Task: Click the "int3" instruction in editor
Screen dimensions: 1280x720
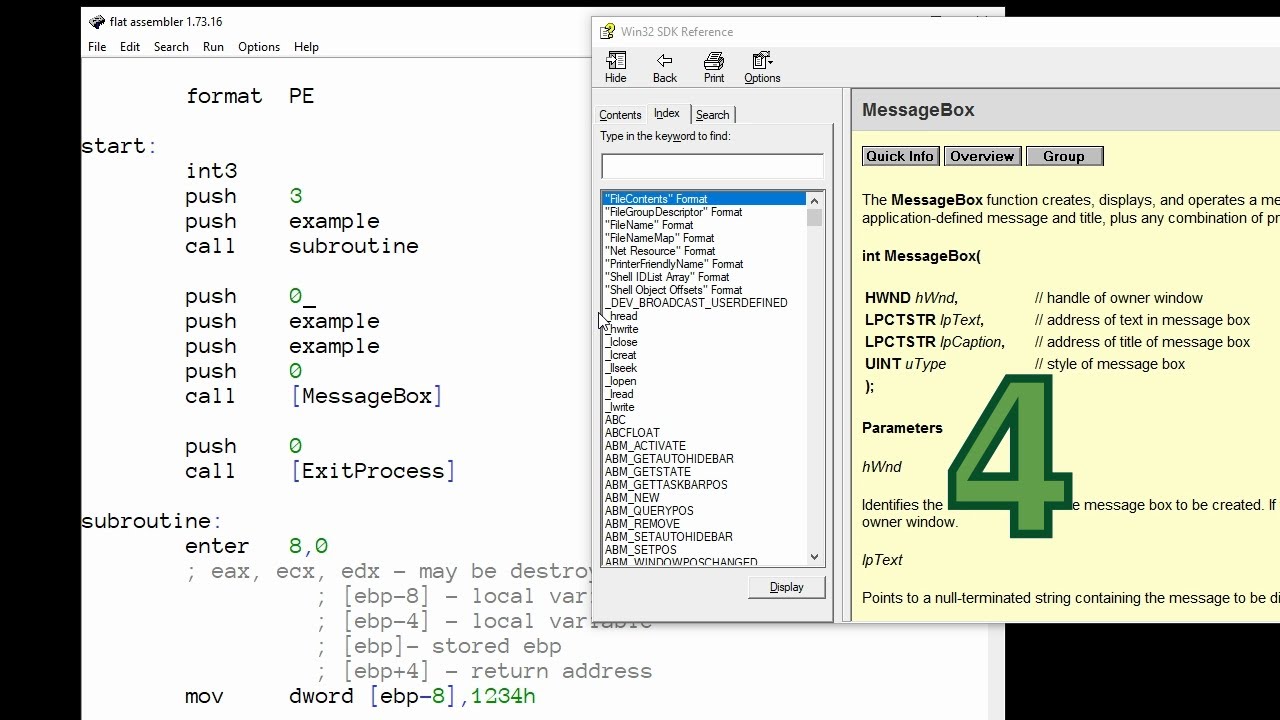Action: click(x=211, y=172)
